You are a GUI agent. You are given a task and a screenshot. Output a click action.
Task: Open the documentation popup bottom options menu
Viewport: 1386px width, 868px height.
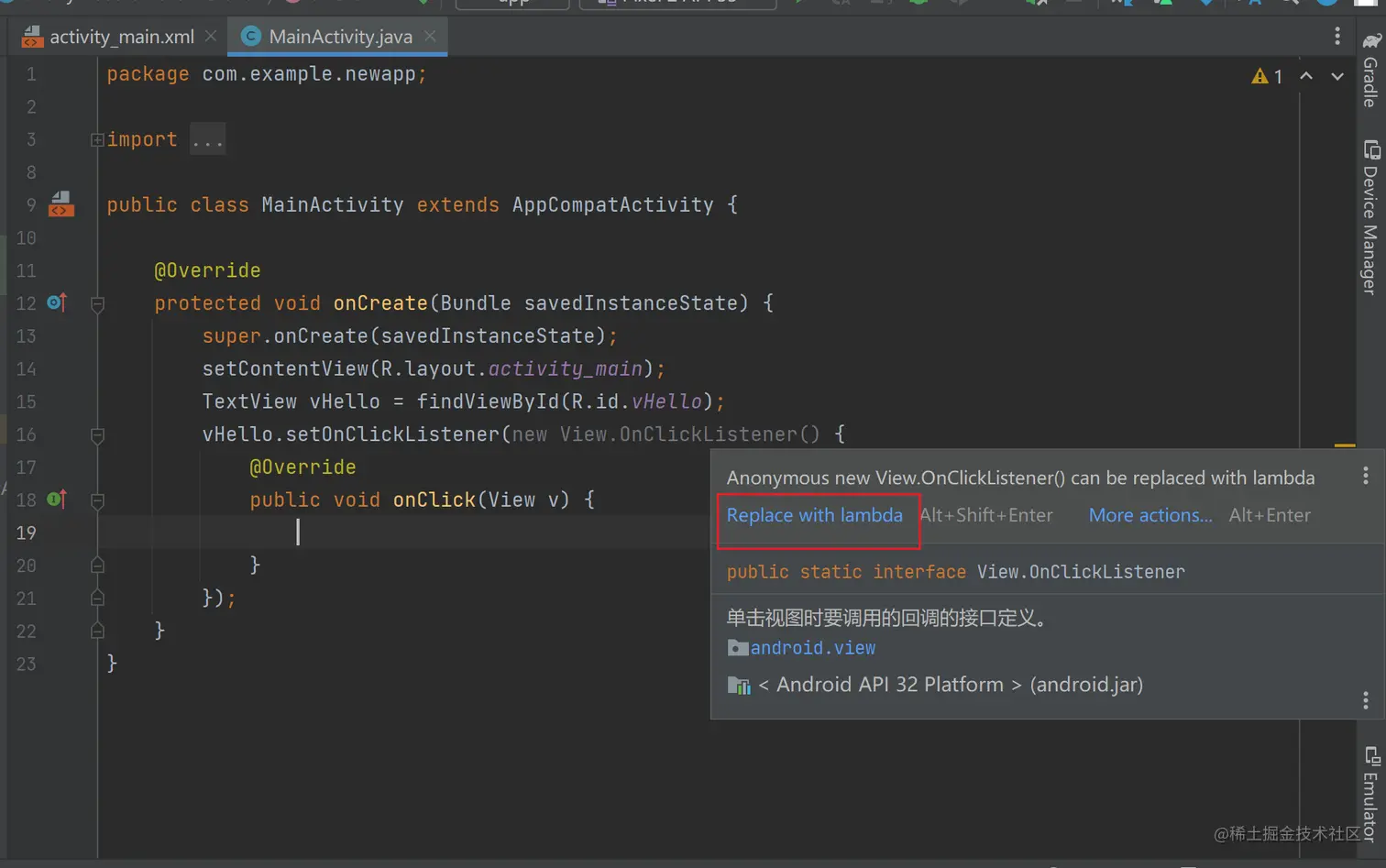pos(1365,700)
